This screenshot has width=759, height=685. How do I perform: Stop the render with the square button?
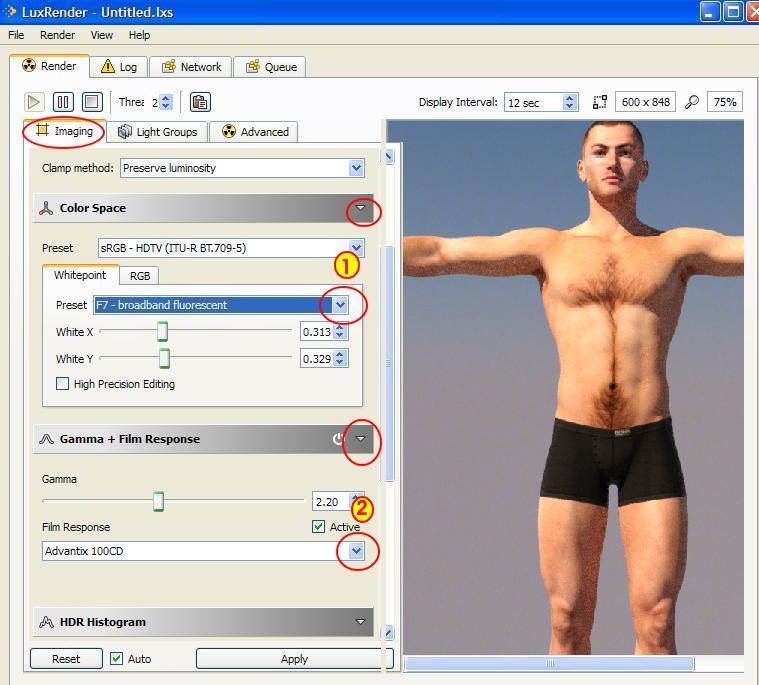tap(91, 102)
